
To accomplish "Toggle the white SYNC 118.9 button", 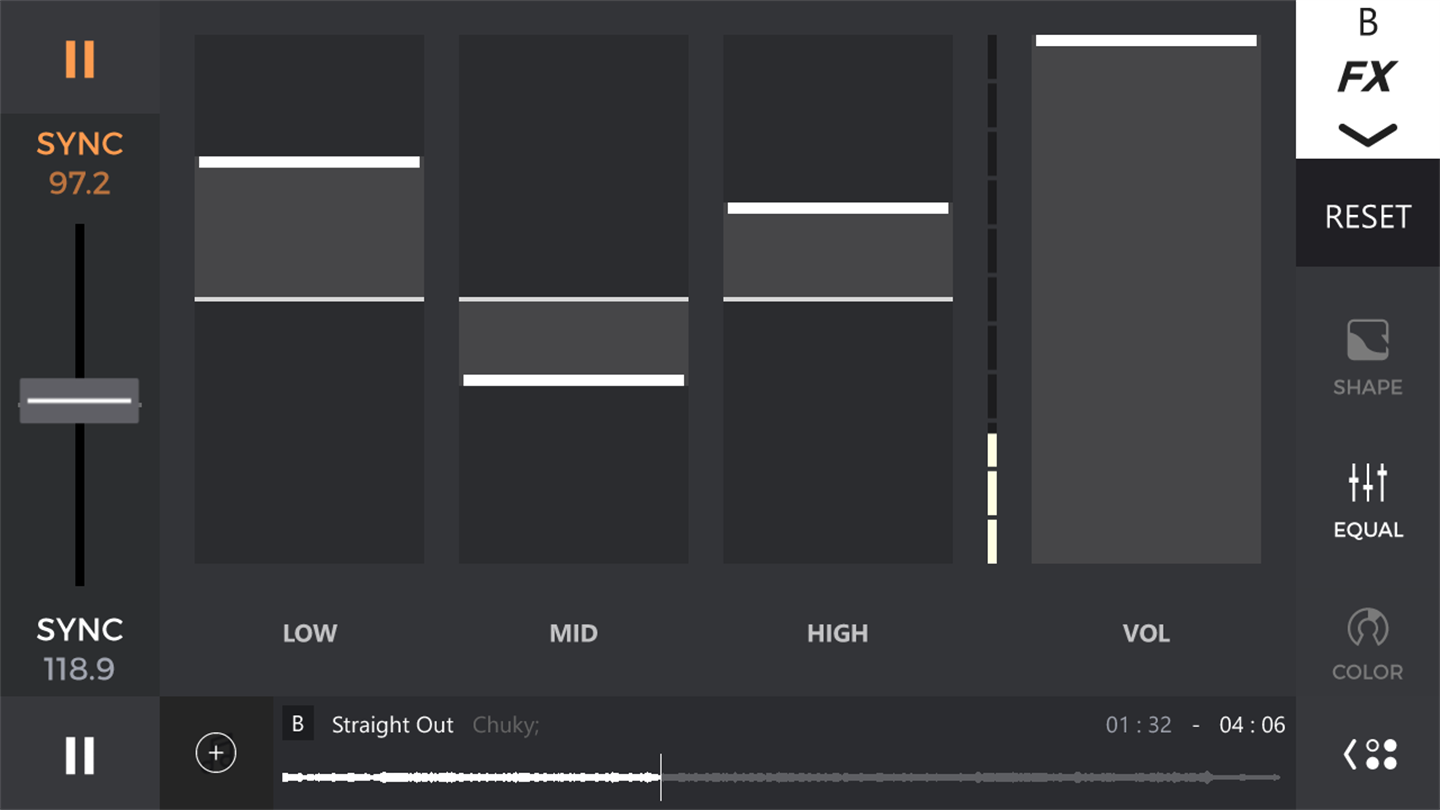I will (x=79, y=648).
